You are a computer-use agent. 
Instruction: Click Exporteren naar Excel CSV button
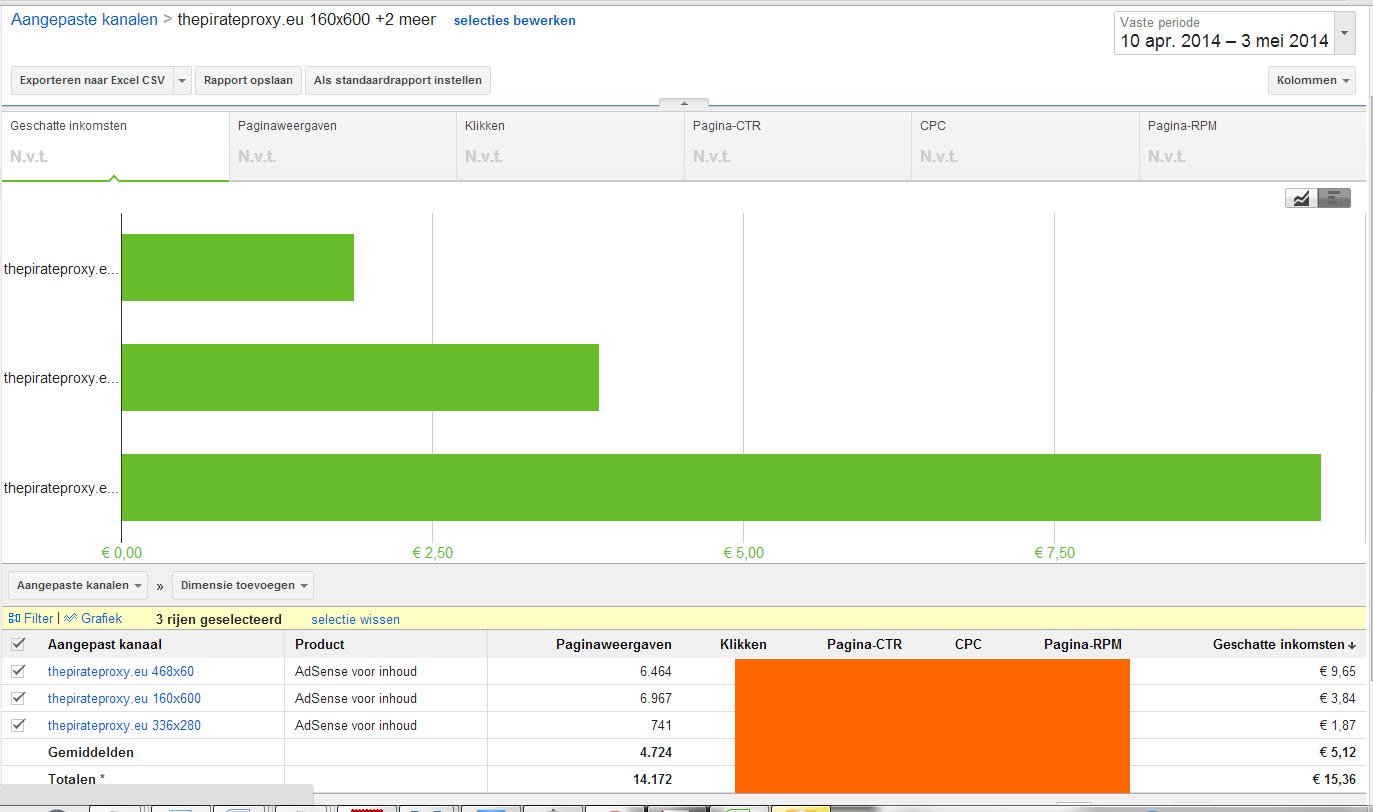point(92,80)
